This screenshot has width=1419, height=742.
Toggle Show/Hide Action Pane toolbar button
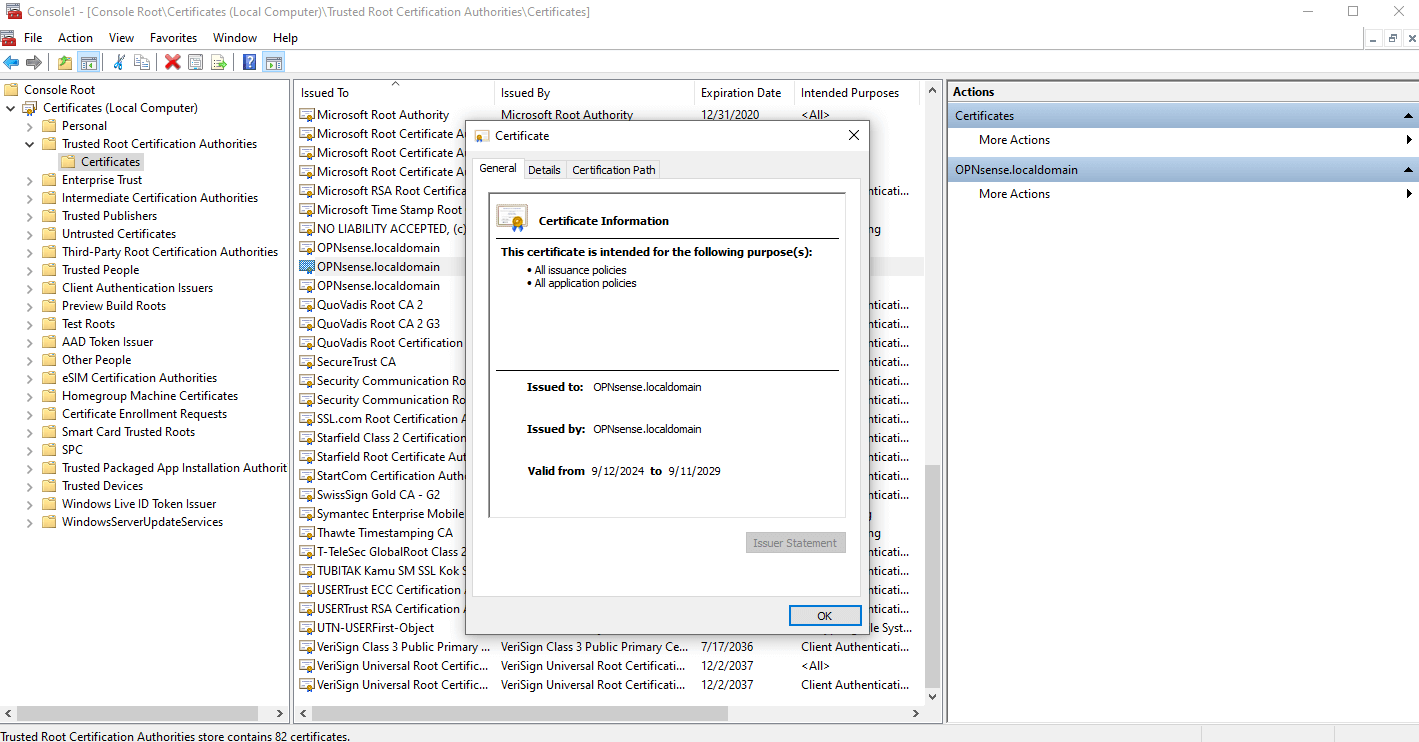(273, 63)
